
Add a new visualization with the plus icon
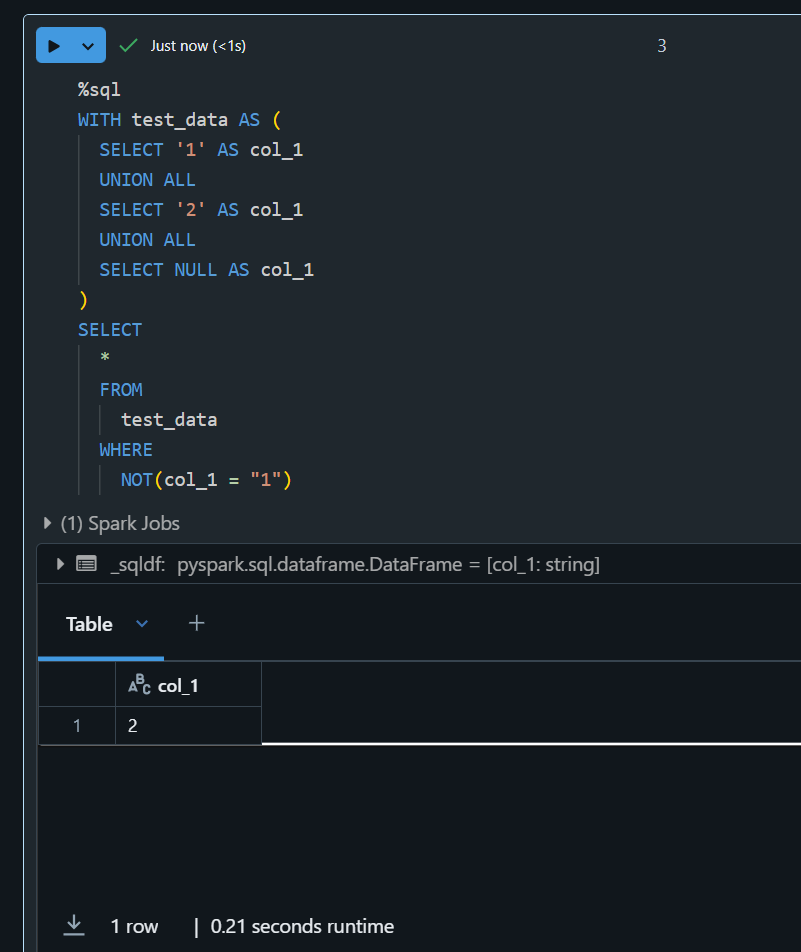click(196, 623)
